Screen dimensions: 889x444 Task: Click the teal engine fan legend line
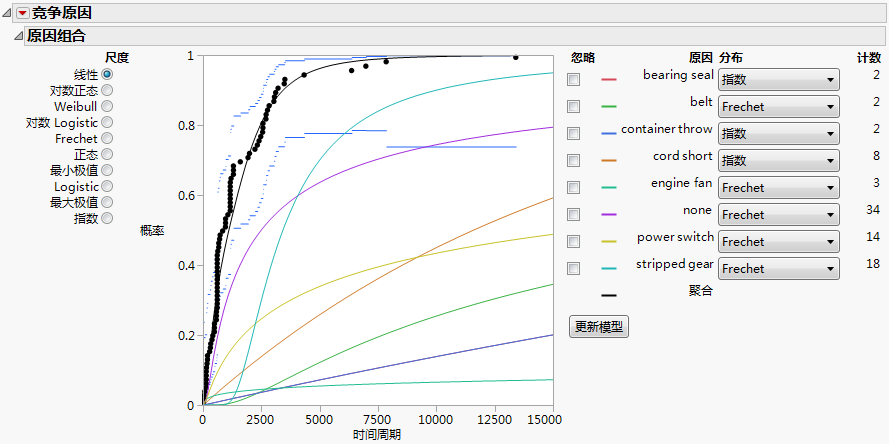coord(609,188)
